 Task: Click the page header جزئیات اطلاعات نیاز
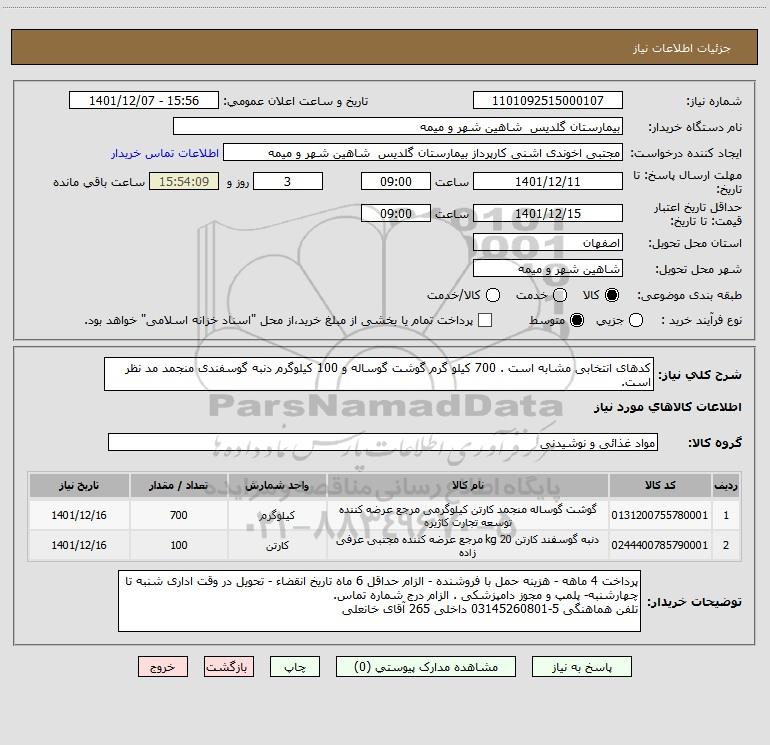(682, 48)
